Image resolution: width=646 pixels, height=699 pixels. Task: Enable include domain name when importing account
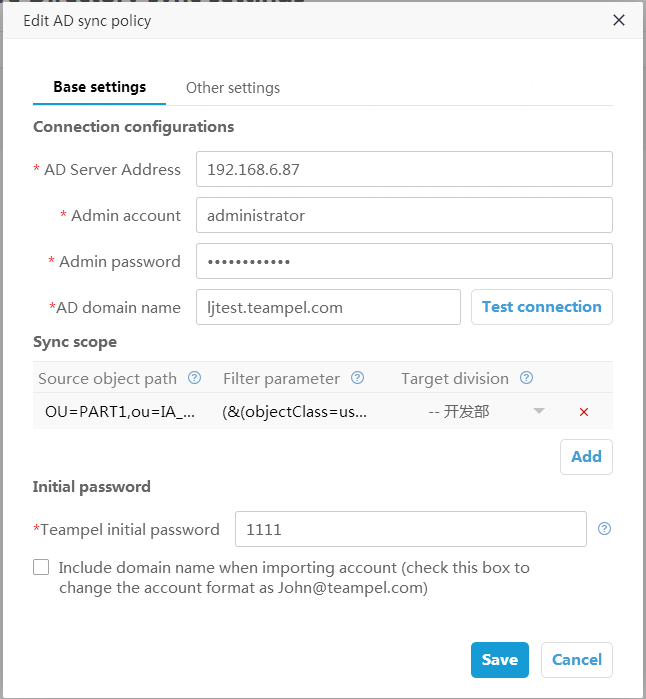coord(41,568)
